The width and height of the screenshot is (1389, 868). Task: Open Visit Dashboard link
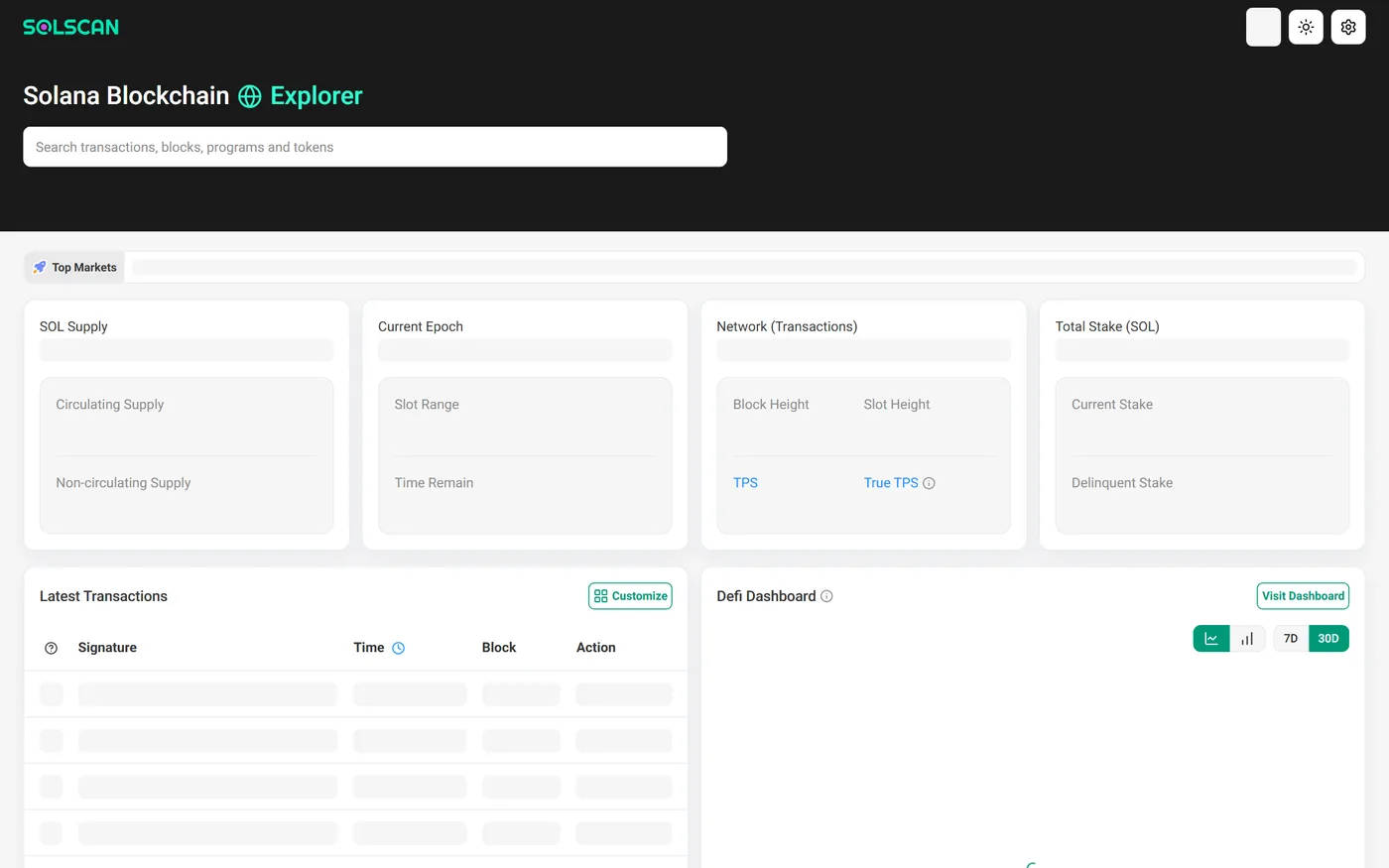(x=1303, y=596)
